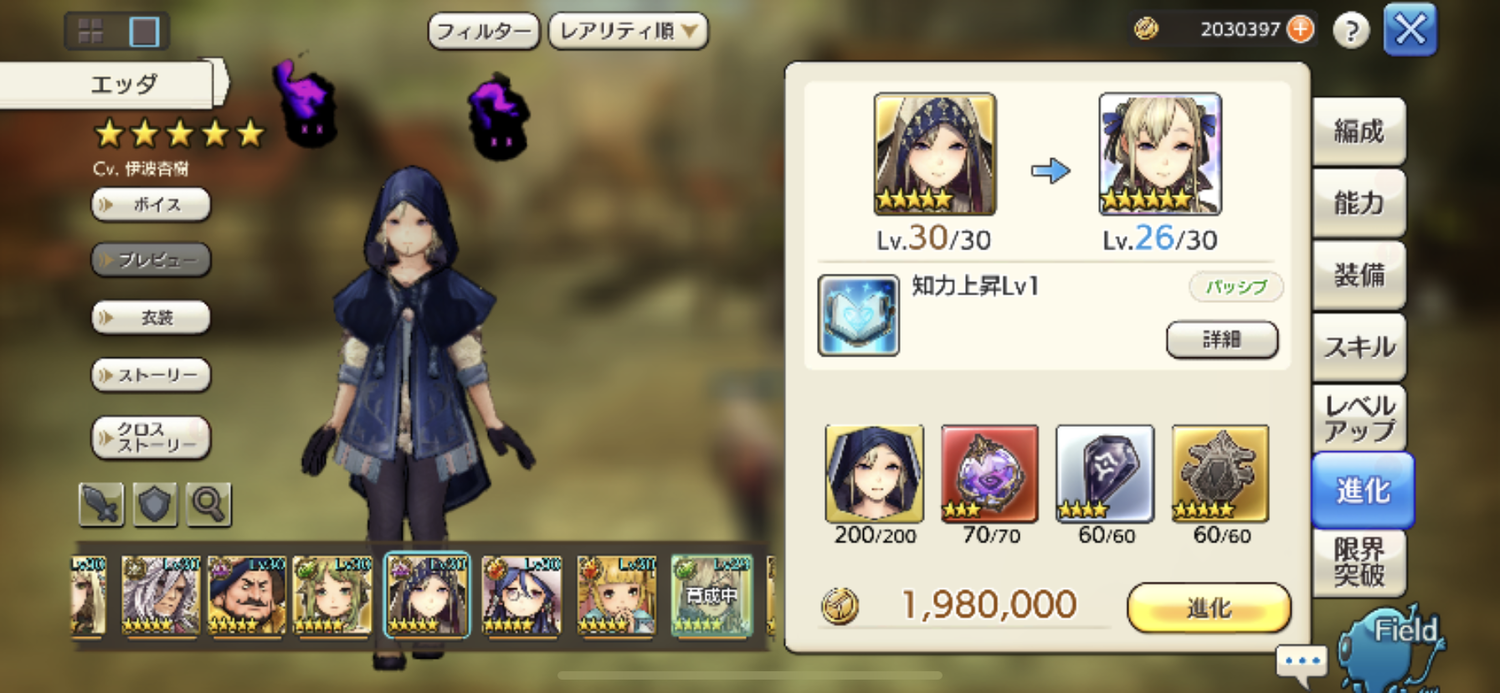This screenshot has width=1500, height=693.
Task: Switch to single view toggle
Action: click(145, 31)
